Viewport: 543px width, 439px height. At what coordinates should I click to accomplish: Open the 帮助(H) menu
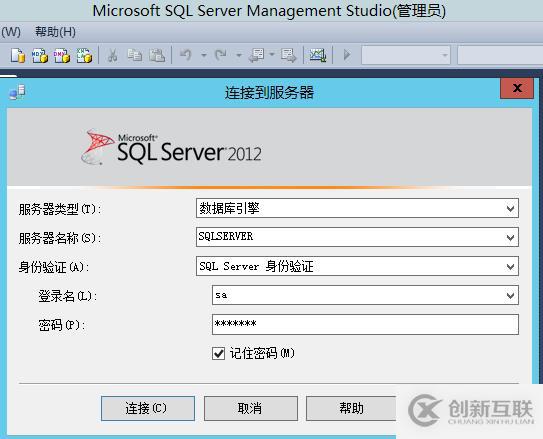pyautogui.click(x=55, y=32)
